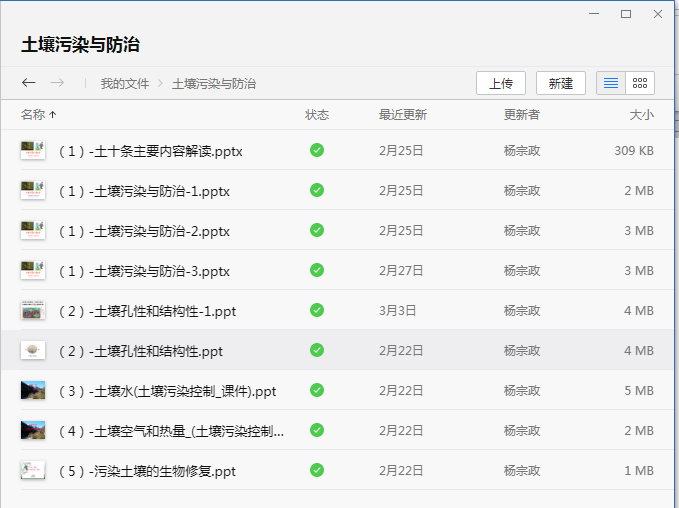The height and width of the screenshot is (508, 679).
Task: Click 状态 column header
Action: pos(317,114)
